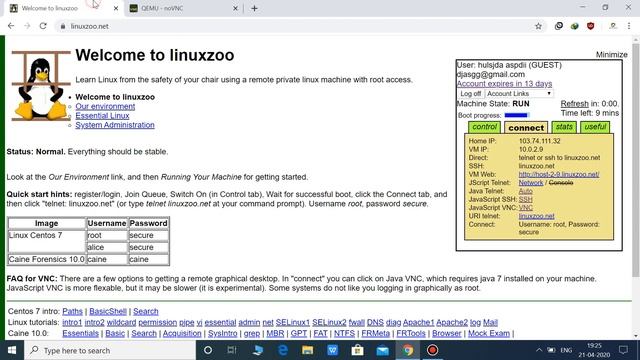The image size is (640, 360).
Task: Click the red screen recorder taskbar icon
Action: (x=432, y=350)
